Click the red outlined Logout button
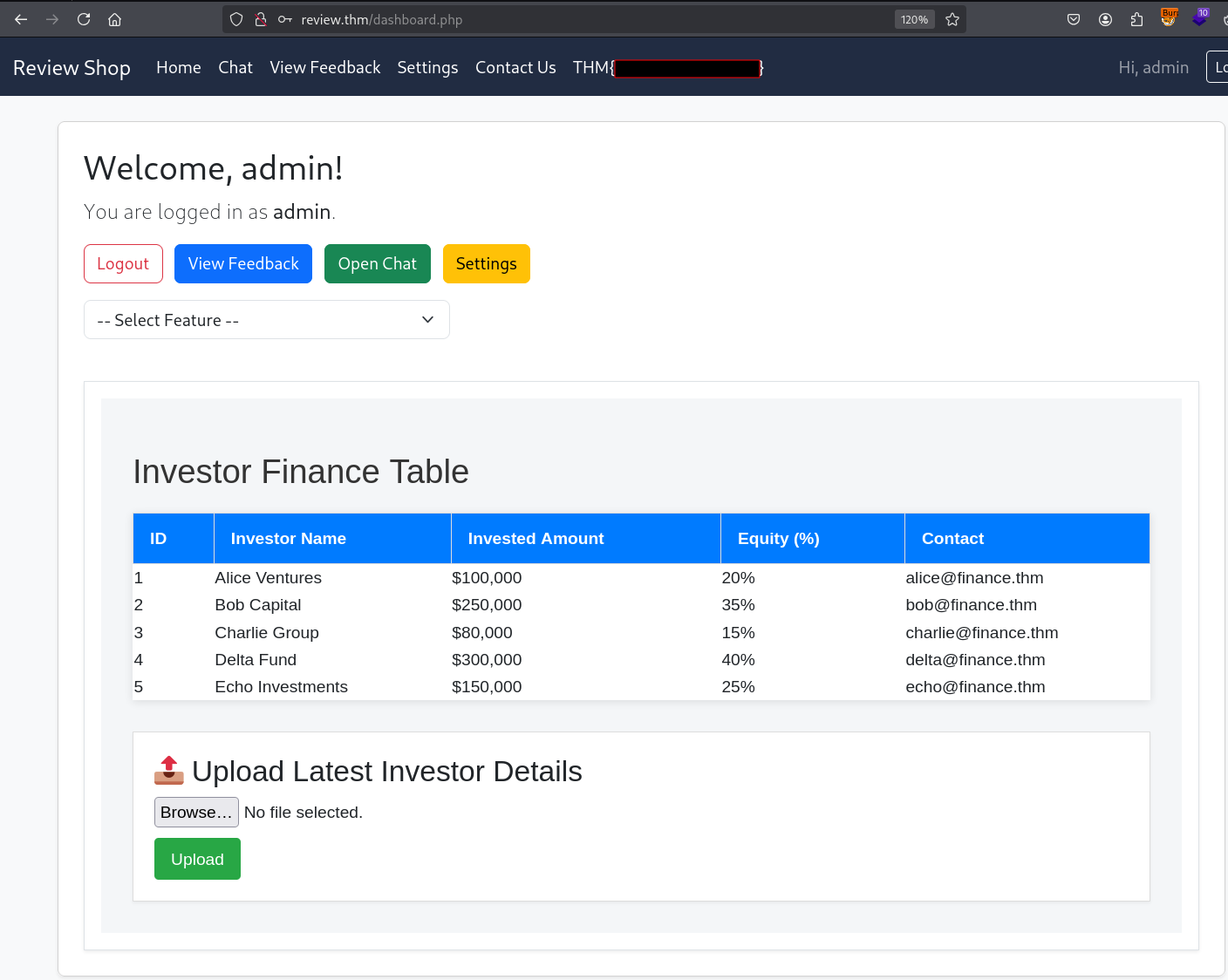Viewport: 1228px width, 980px height. [x=123, y=263]
